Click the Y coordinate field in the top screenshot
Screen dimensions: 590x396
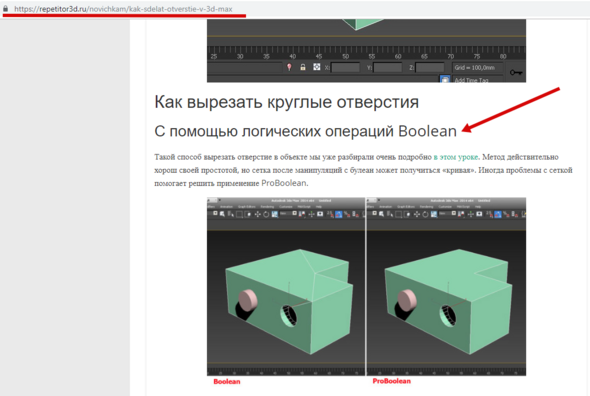(x=388, y=68)
